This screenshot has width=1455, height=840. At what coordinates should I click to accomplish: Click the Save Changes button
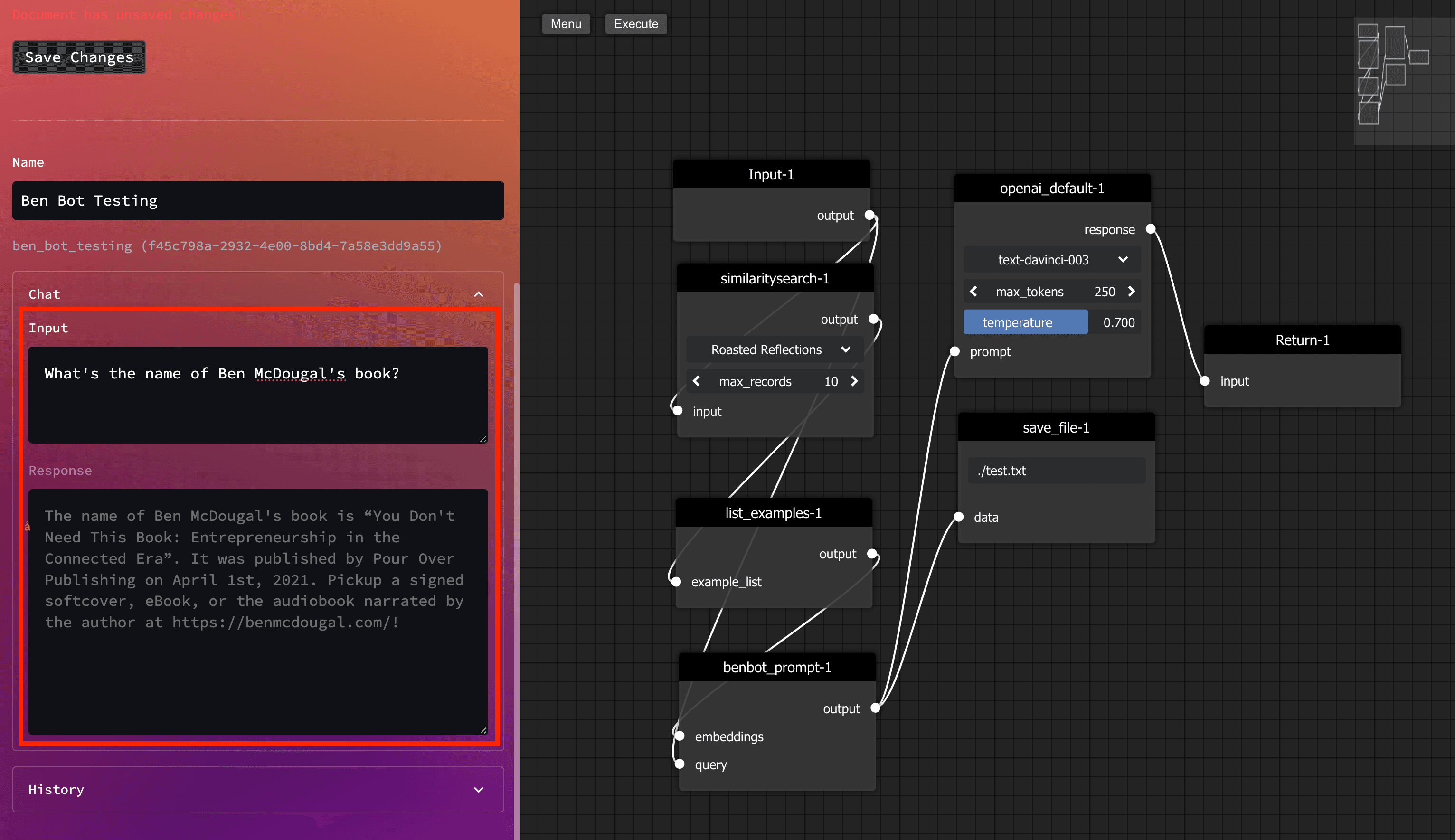pos(79,57)
